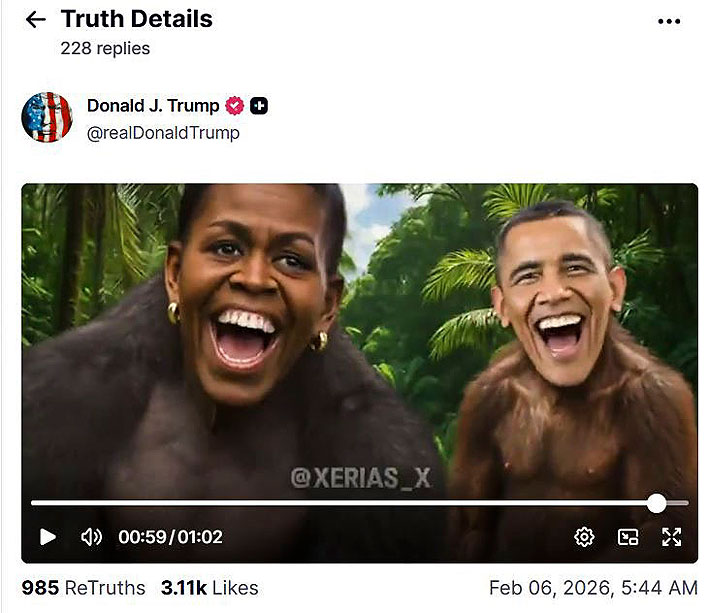The height and width of the screenshot is (613, 710).
Task: Click the red verified badge
Action: pyautogui.click(x=235, y=105)
